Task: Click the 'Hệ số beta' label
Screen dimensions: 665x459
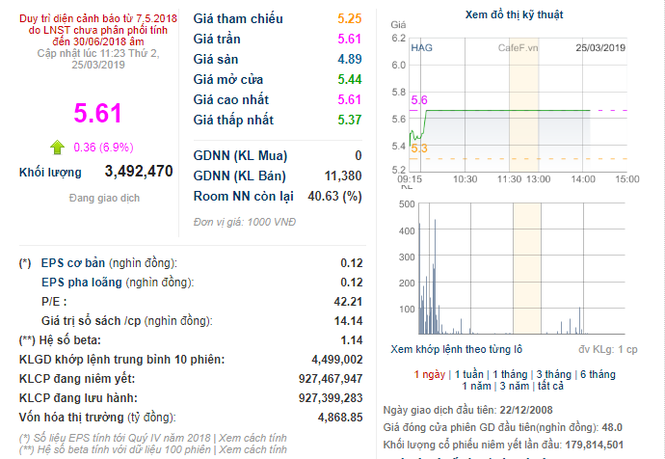Action: pos(70,340)
